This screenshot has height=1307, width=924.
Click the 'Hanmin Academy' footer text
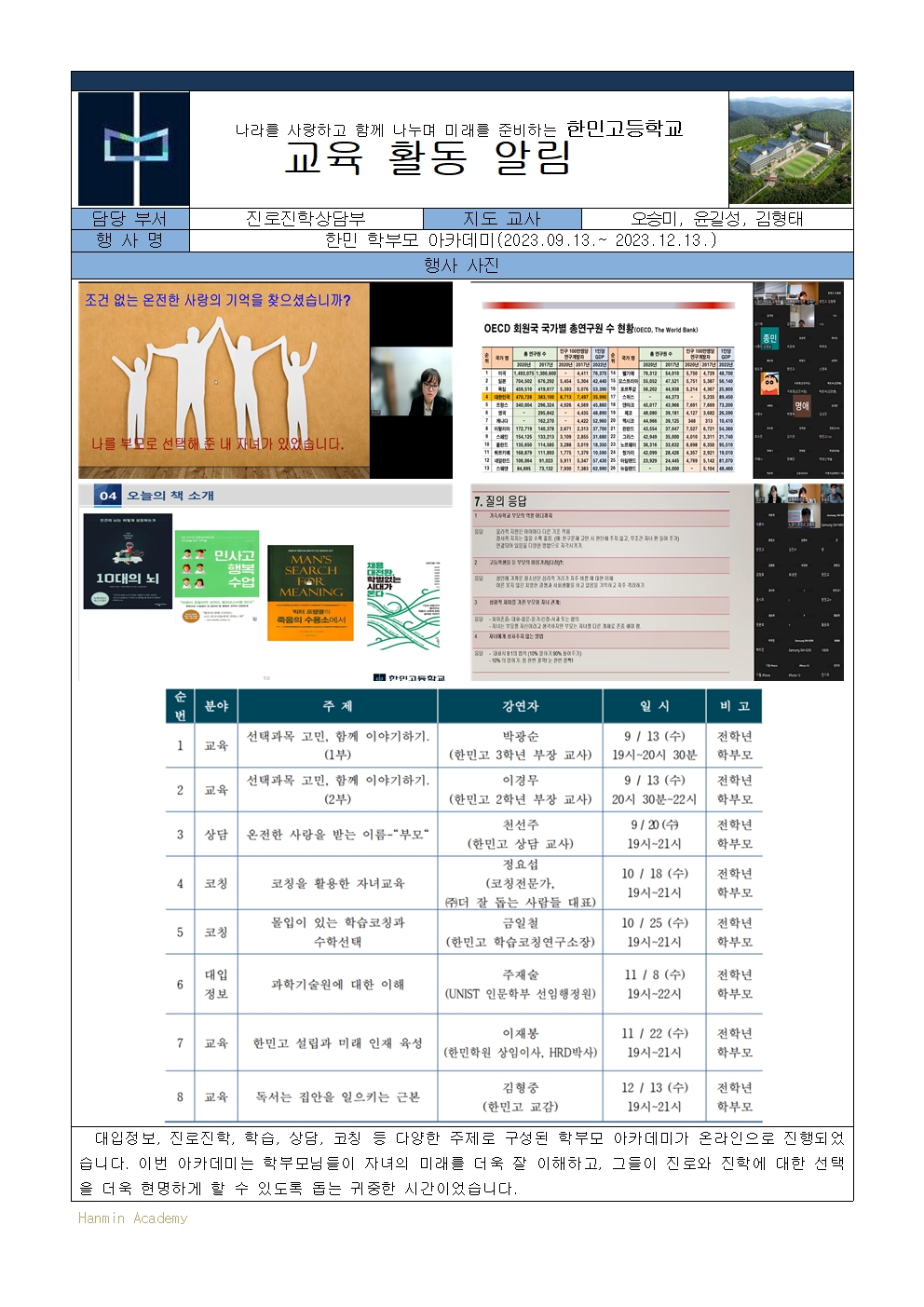pyautogui.click(x=132, y=1218)
